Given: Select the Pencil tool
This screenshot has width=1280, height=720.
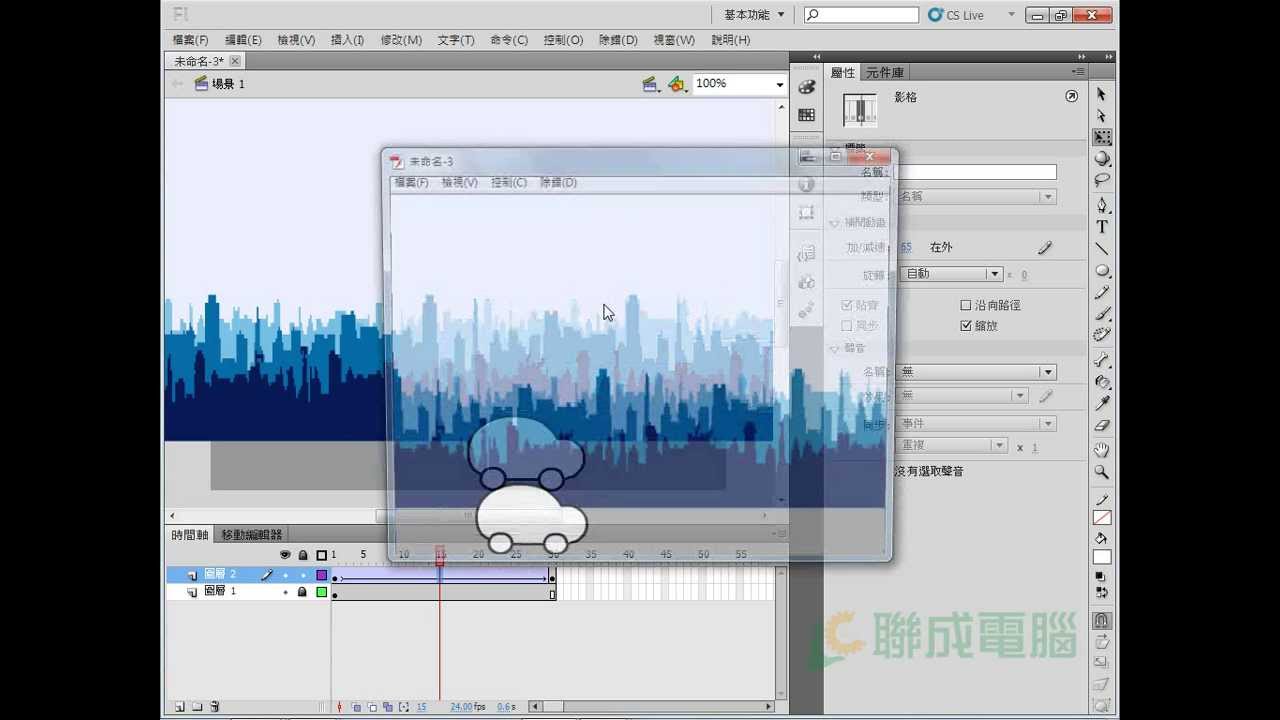Looking at the screenshot, I should point(1101,293).
